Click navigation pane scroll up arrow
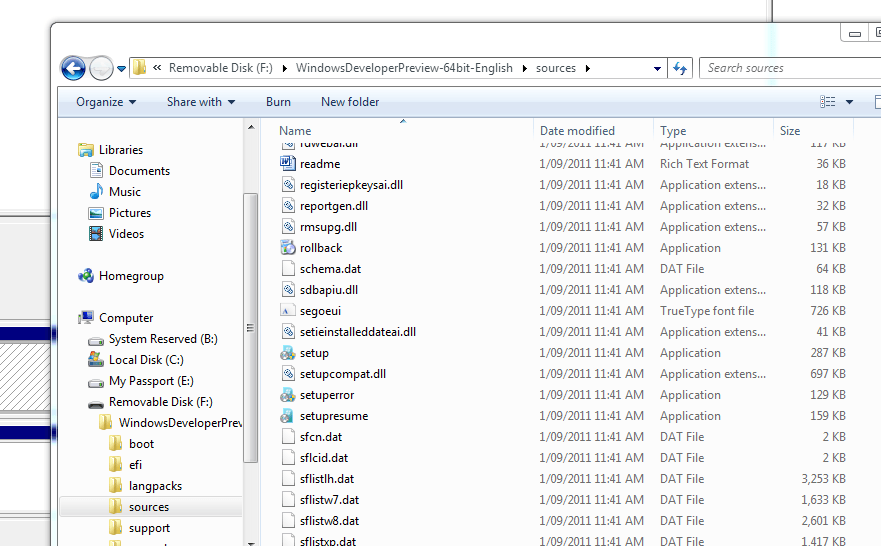The height and width of the screenshot is (546, 881). point(251,127)
